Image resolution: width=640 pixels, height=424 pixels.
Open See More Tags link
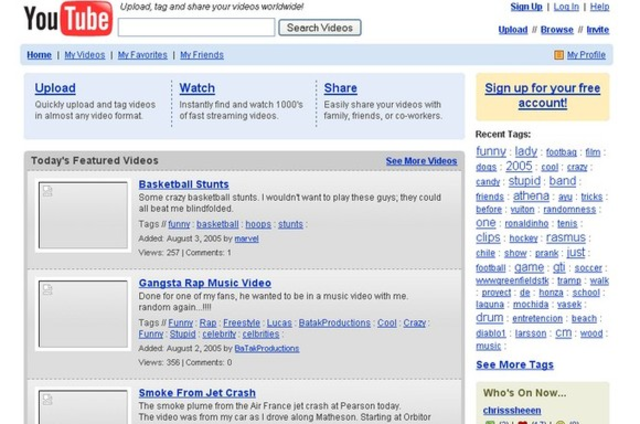click(515, 365)
